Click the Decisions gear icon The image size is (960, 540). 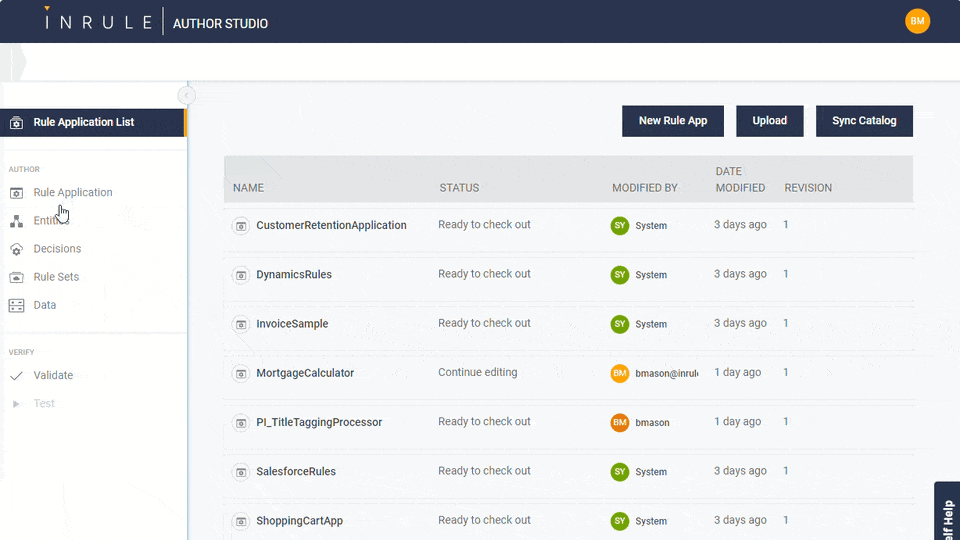[x=17, y=249]
